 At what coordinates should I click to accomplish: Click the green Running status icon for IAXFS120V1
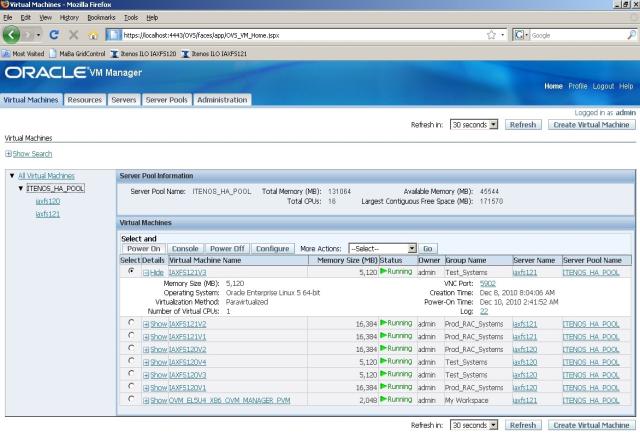pos(383,386)
